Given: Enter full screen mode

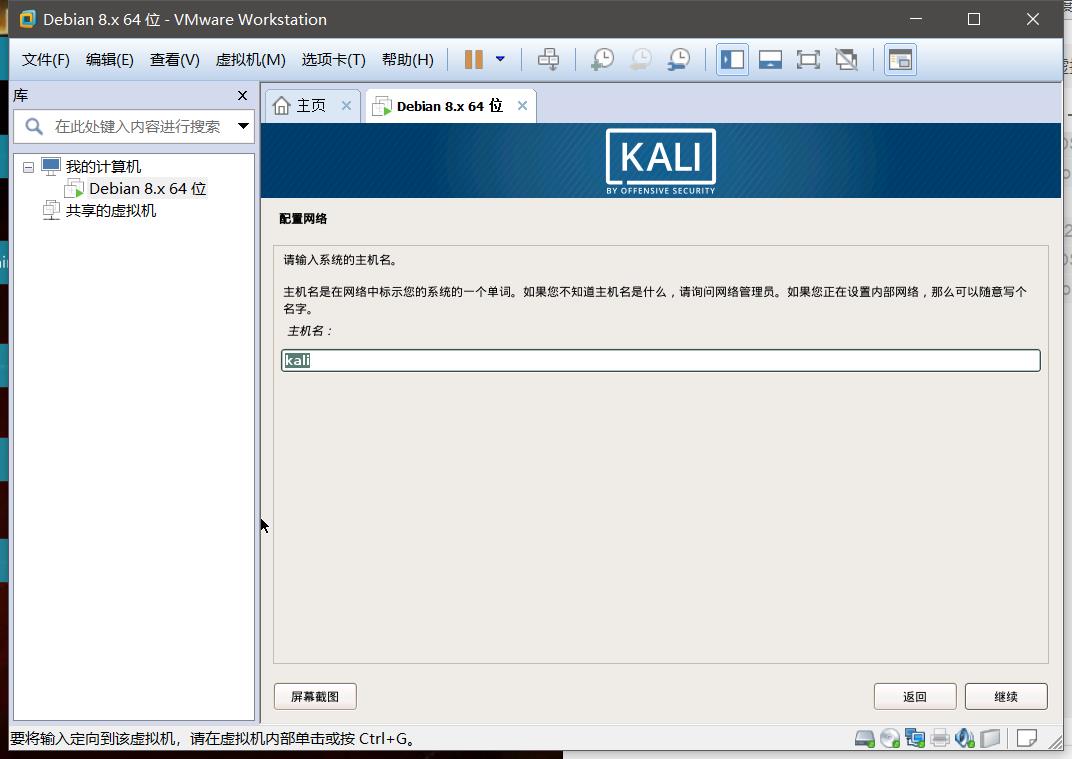Looking at the screenshot, I should (808, 59).
